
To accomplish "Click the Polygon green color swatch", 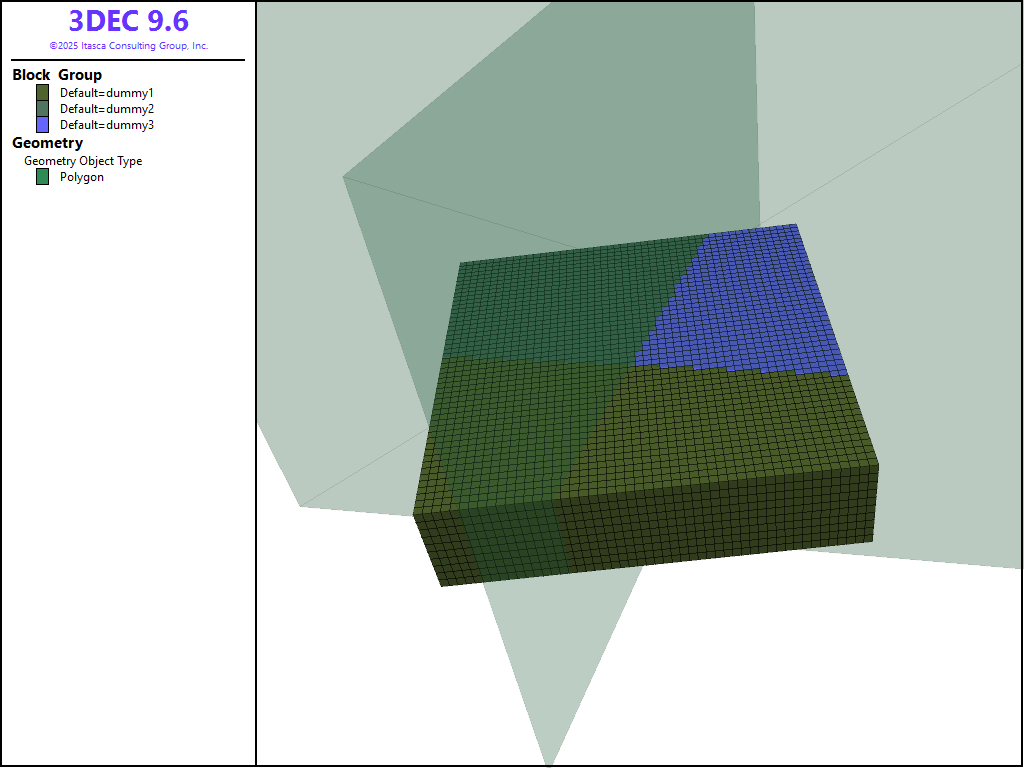I will point(43,177).
